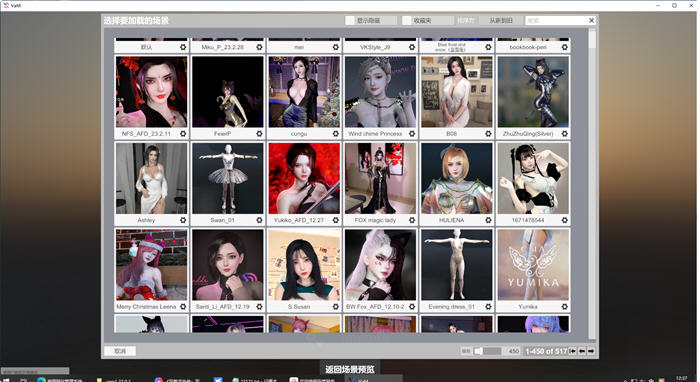Open gear options for B06 scene
This screenshot has width=700, height=382.
[x=488, y=133]
